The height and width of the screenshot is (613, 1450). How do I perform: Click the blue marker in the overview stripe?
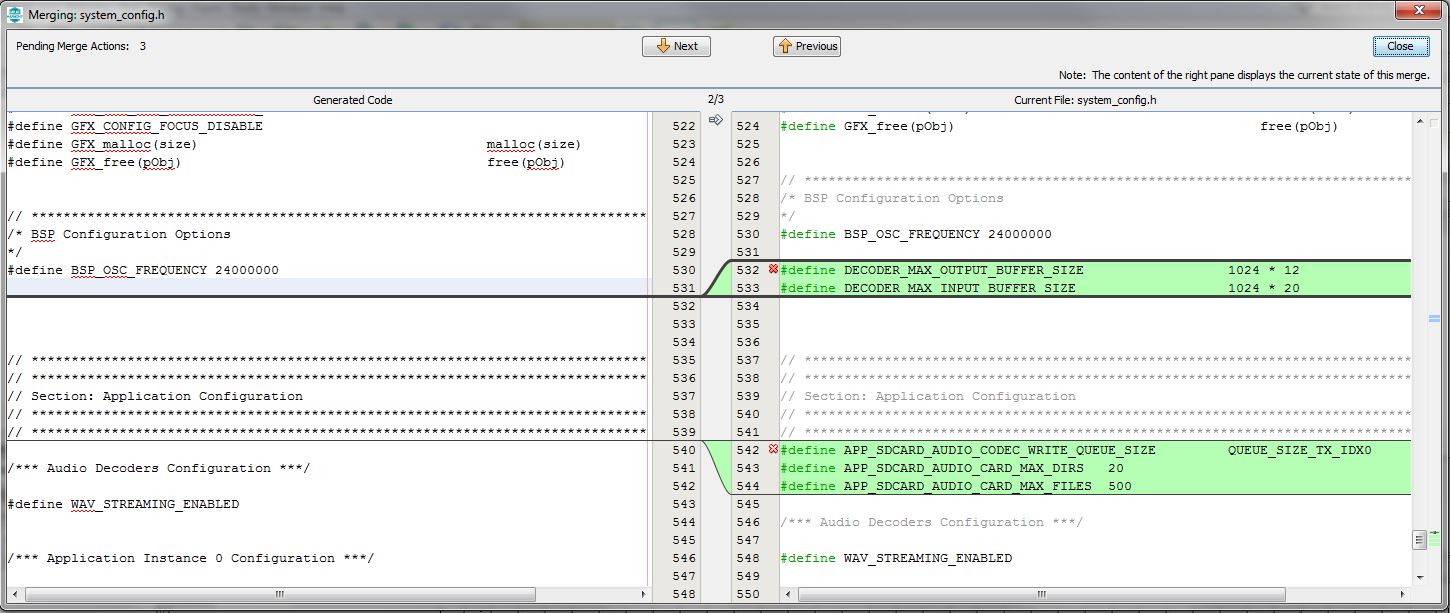click(1434, 319)
